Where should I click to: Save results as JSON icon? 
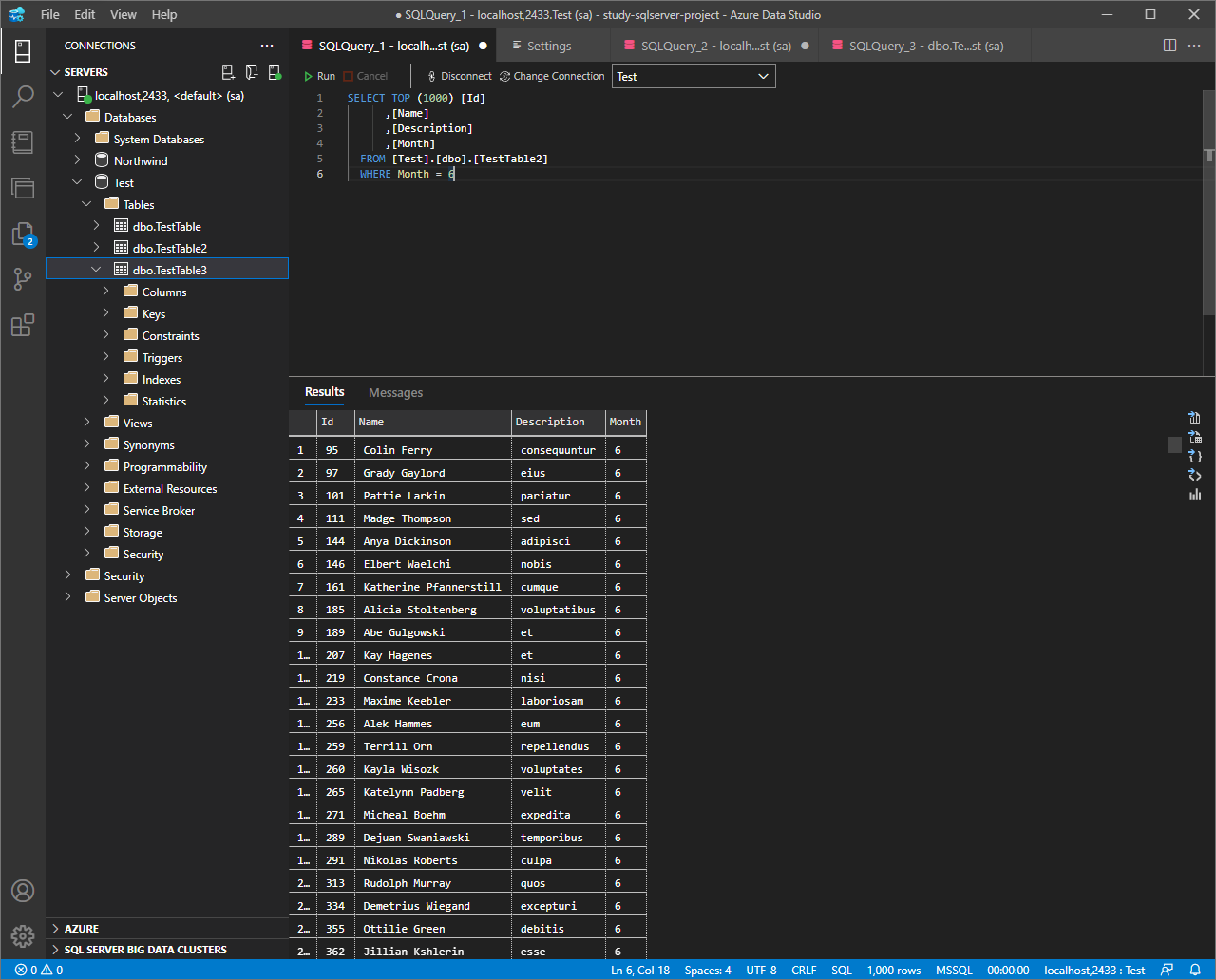[1195, 456]
